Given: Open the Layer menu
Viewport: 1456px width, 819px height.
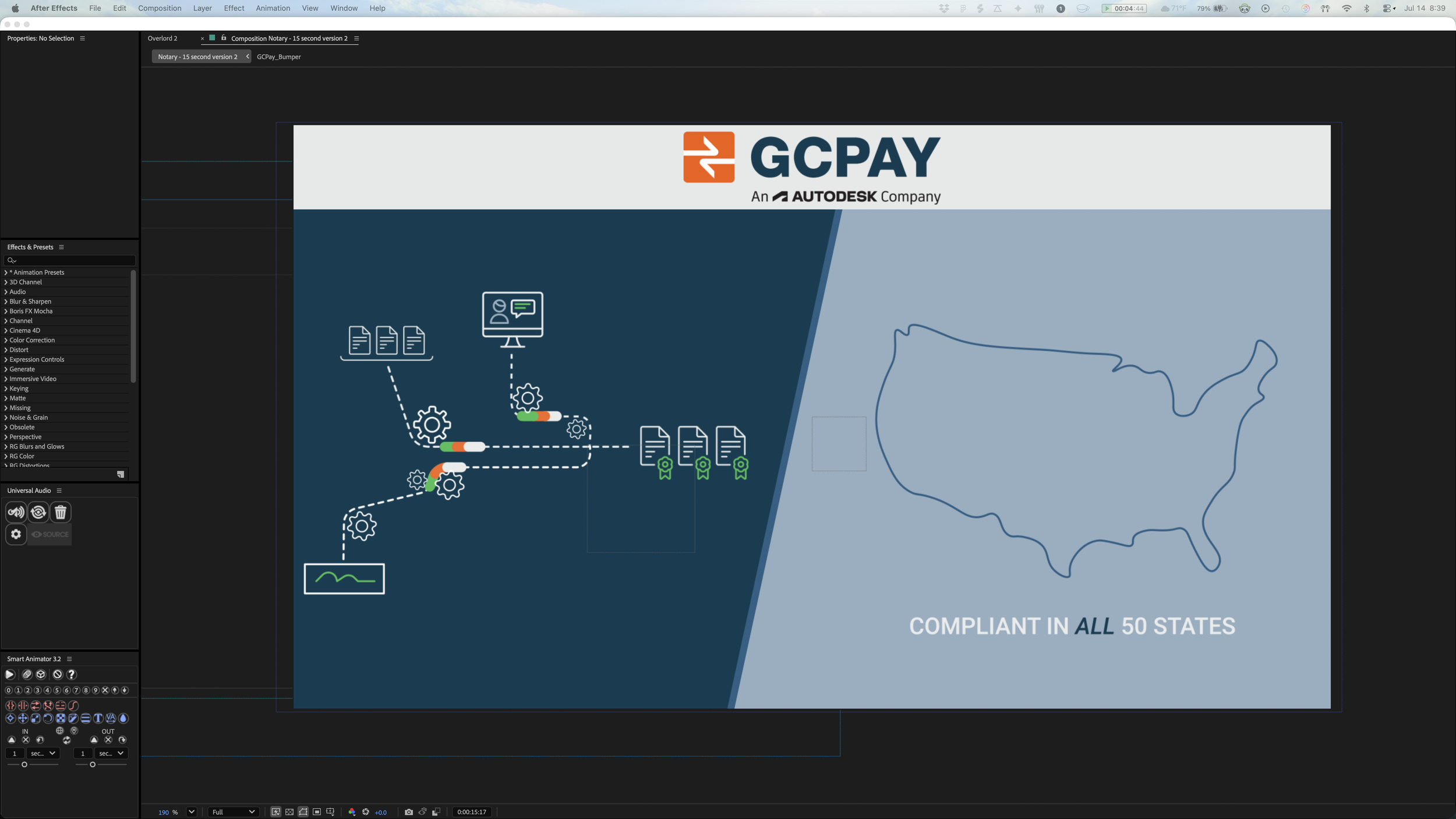Looking at the screenshot, I should tap(203, 8).
